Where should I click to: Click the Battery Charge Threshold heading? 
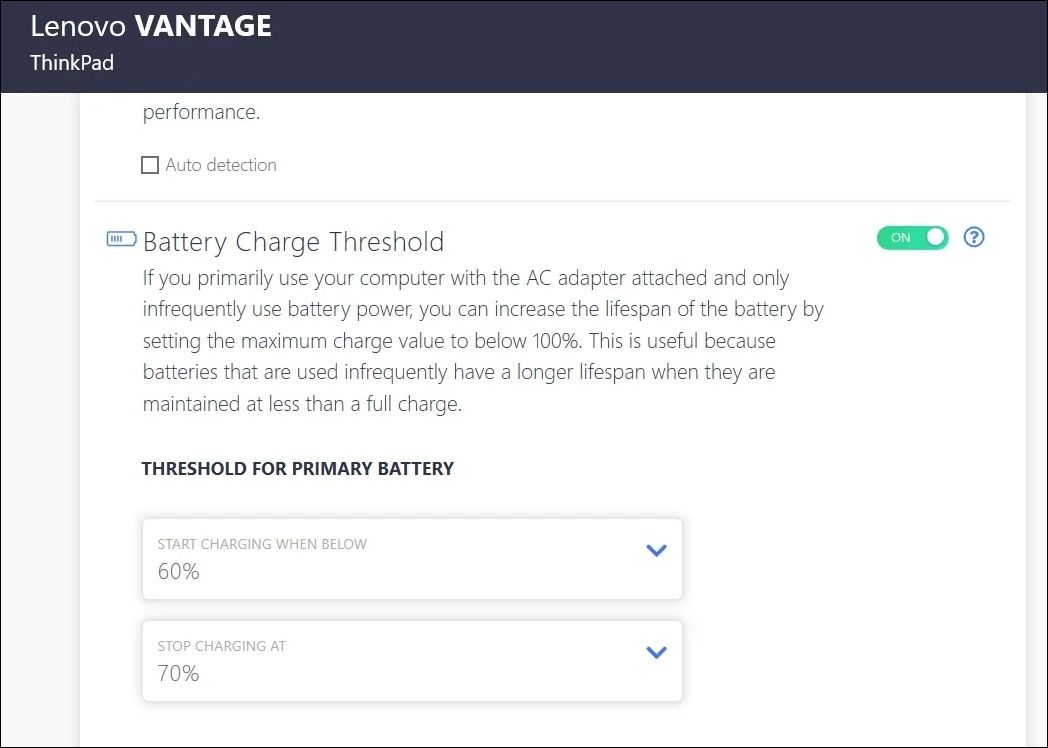[293, 241]
